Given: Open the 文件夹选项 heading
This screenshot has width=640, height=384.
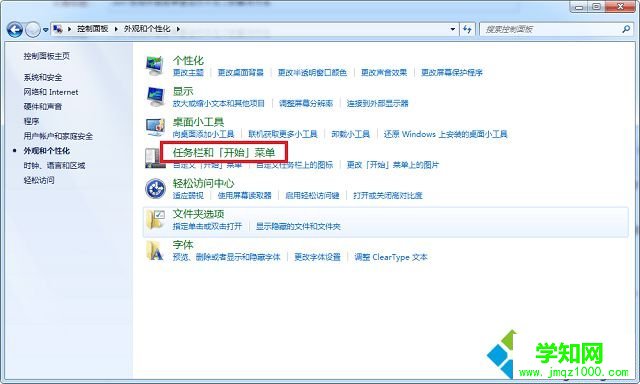Looking at the screenshot, I should coord(198,214).
